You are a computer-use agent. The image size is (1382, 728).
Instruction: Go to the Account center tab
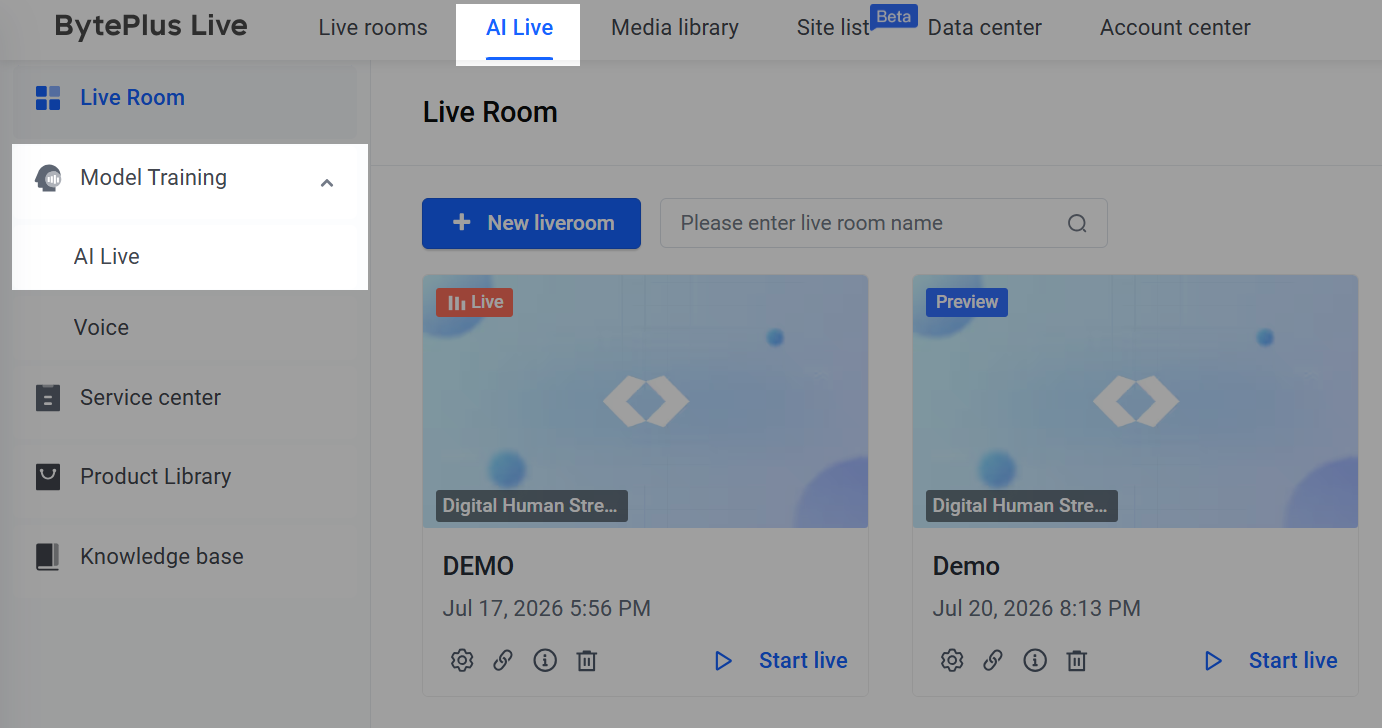[x=1175, y=28]
